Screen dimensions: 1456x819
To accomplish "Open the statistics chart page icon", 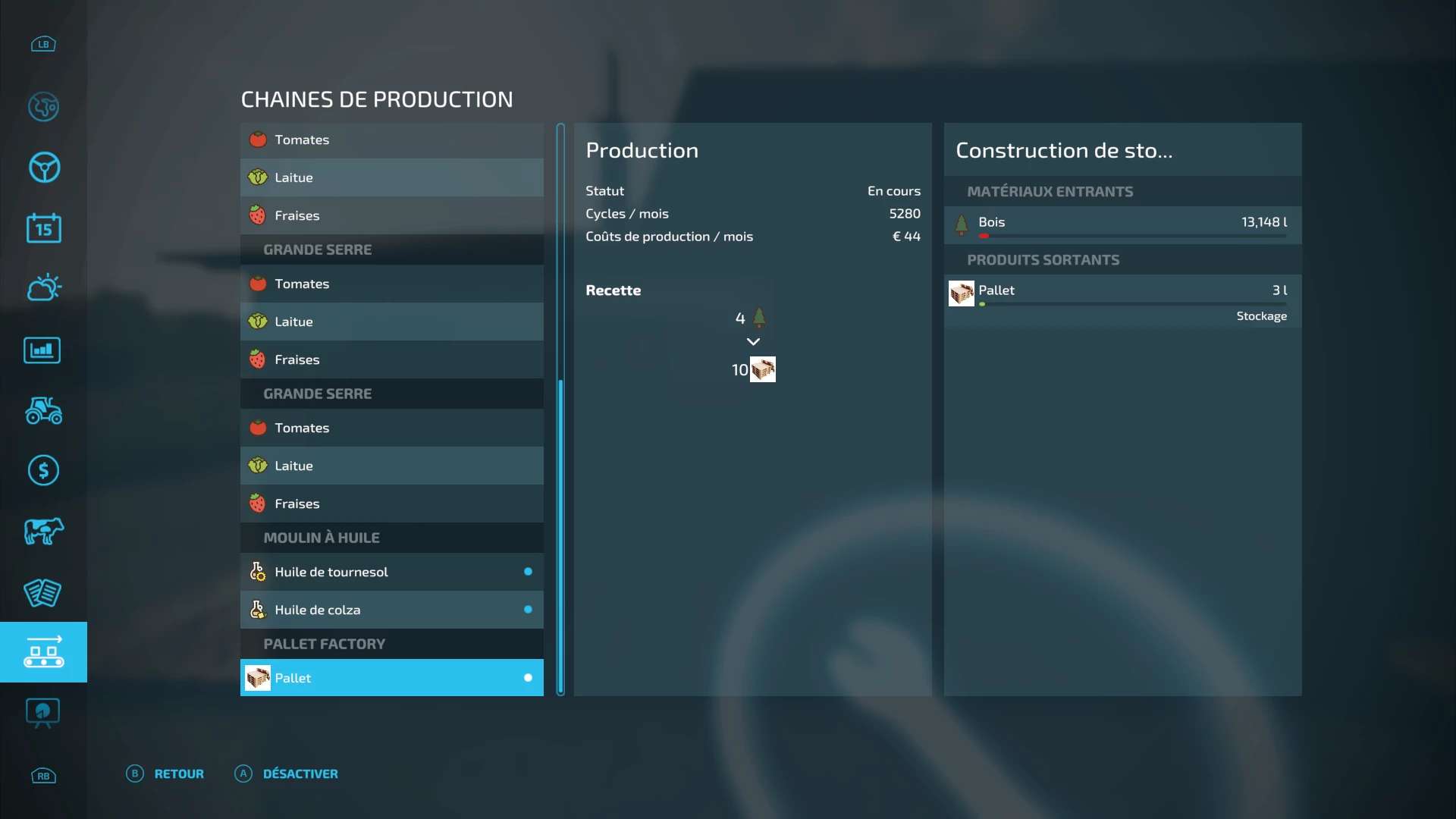I will 42,350.
